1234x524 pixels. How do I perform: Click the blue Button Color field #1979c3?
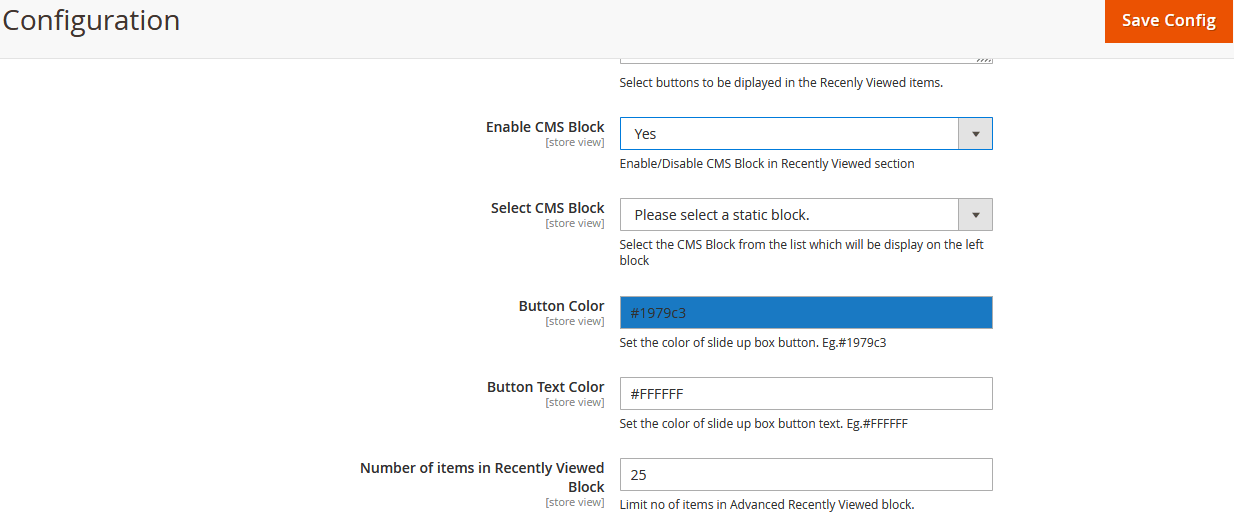click(805, 313)
